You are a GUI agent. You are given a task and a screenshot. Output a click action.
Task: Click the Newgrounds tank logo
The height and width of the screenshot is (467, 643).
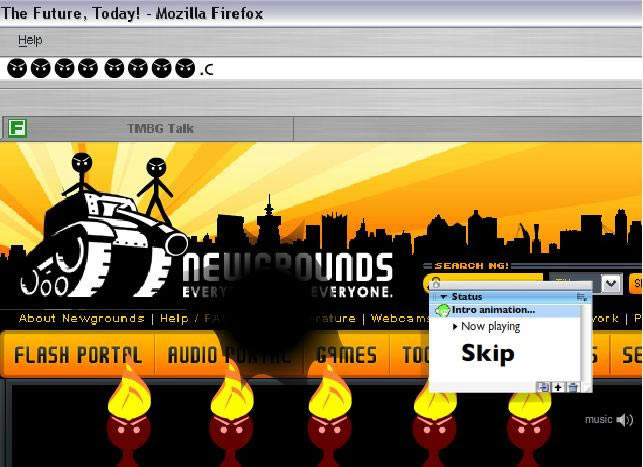(100, 240)
